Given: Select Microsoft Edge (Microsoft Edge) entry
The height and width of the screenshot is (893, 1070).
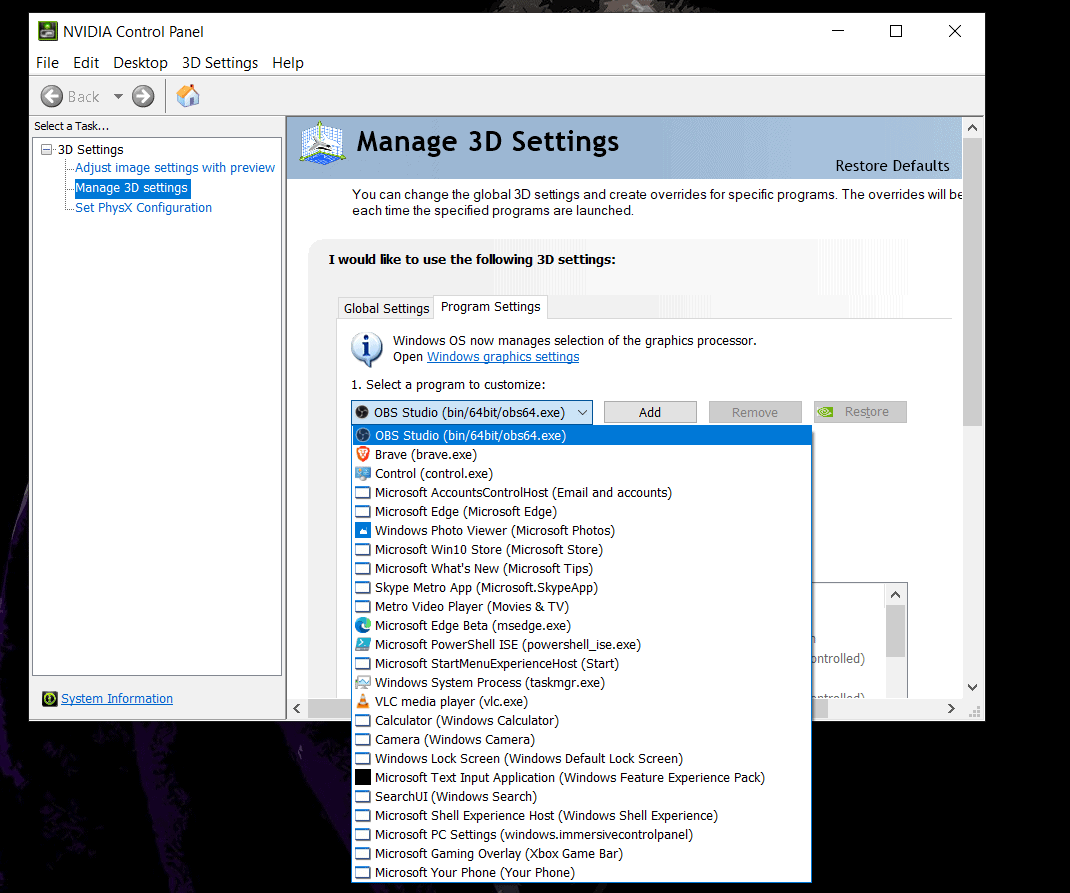Looking at the screenshot, I should click(x=581, y=512).
